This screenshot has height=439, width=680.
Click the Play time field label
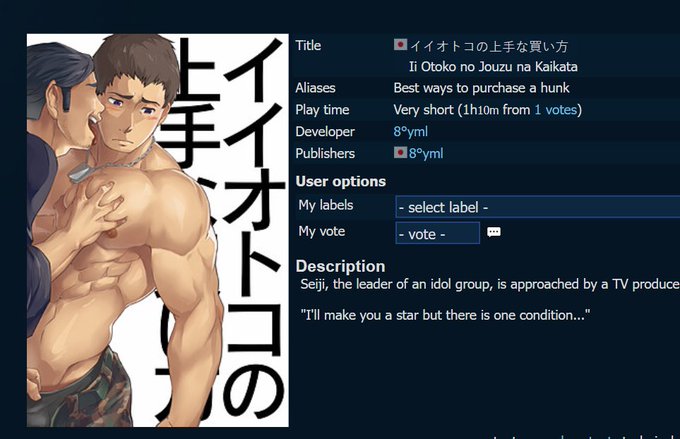point(322,110)
